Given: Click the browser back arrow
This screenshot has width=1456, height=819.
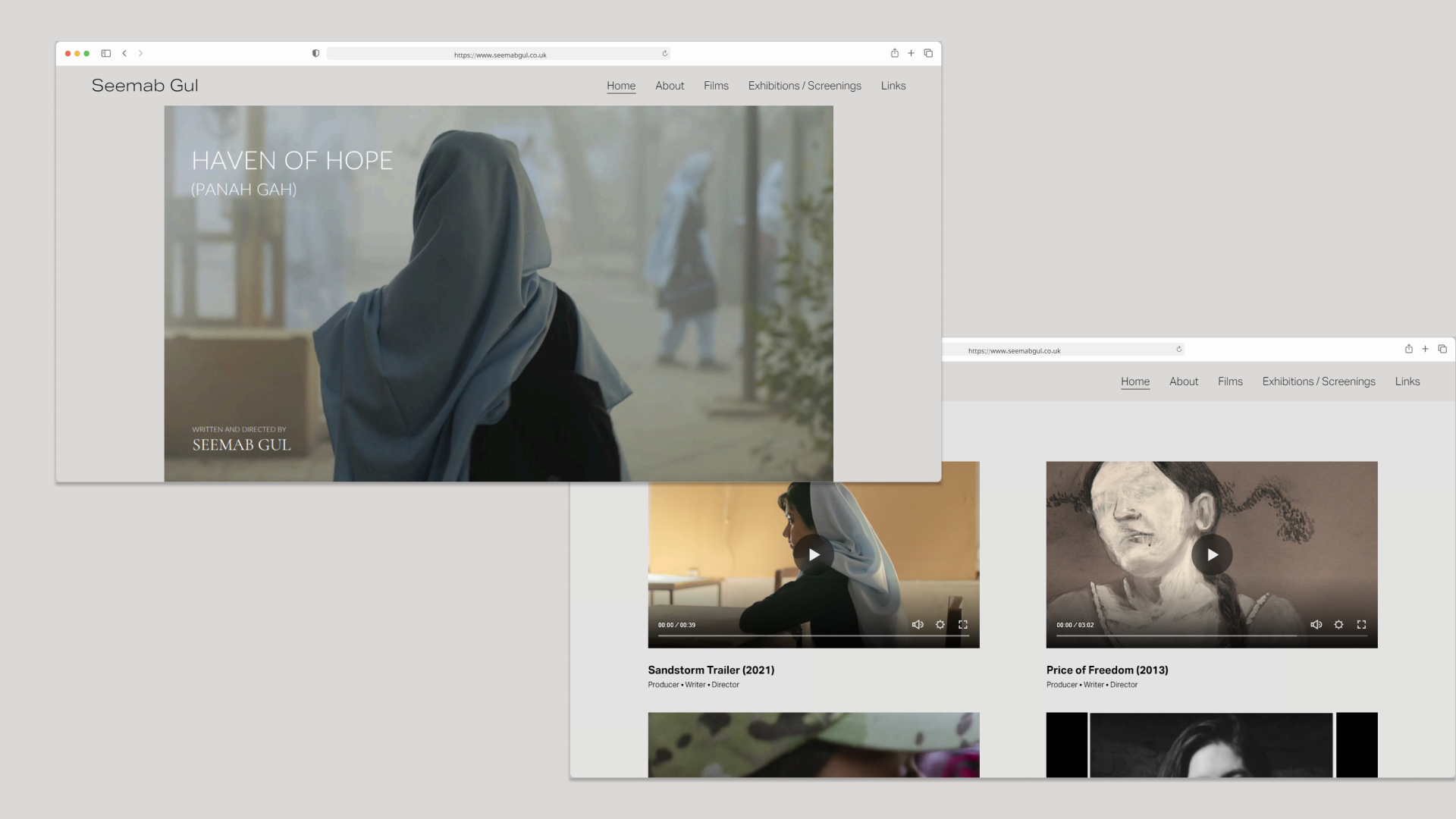Looking at the screenshot, I should tap(124, 53).
